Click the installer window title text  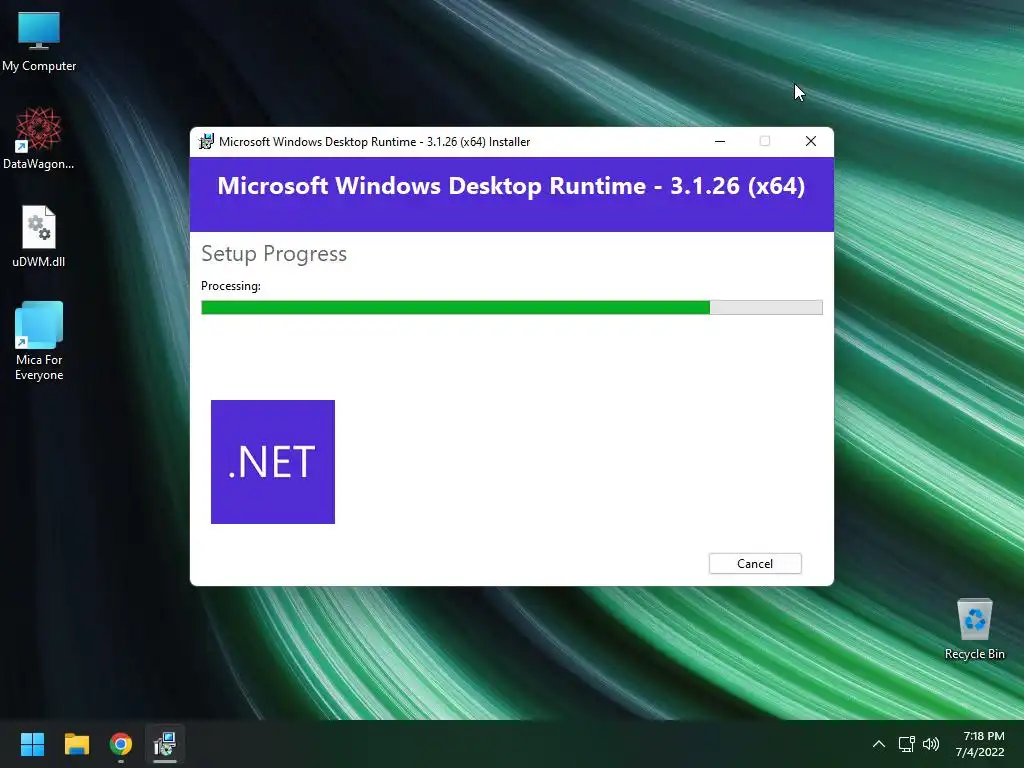click(374, 142)
